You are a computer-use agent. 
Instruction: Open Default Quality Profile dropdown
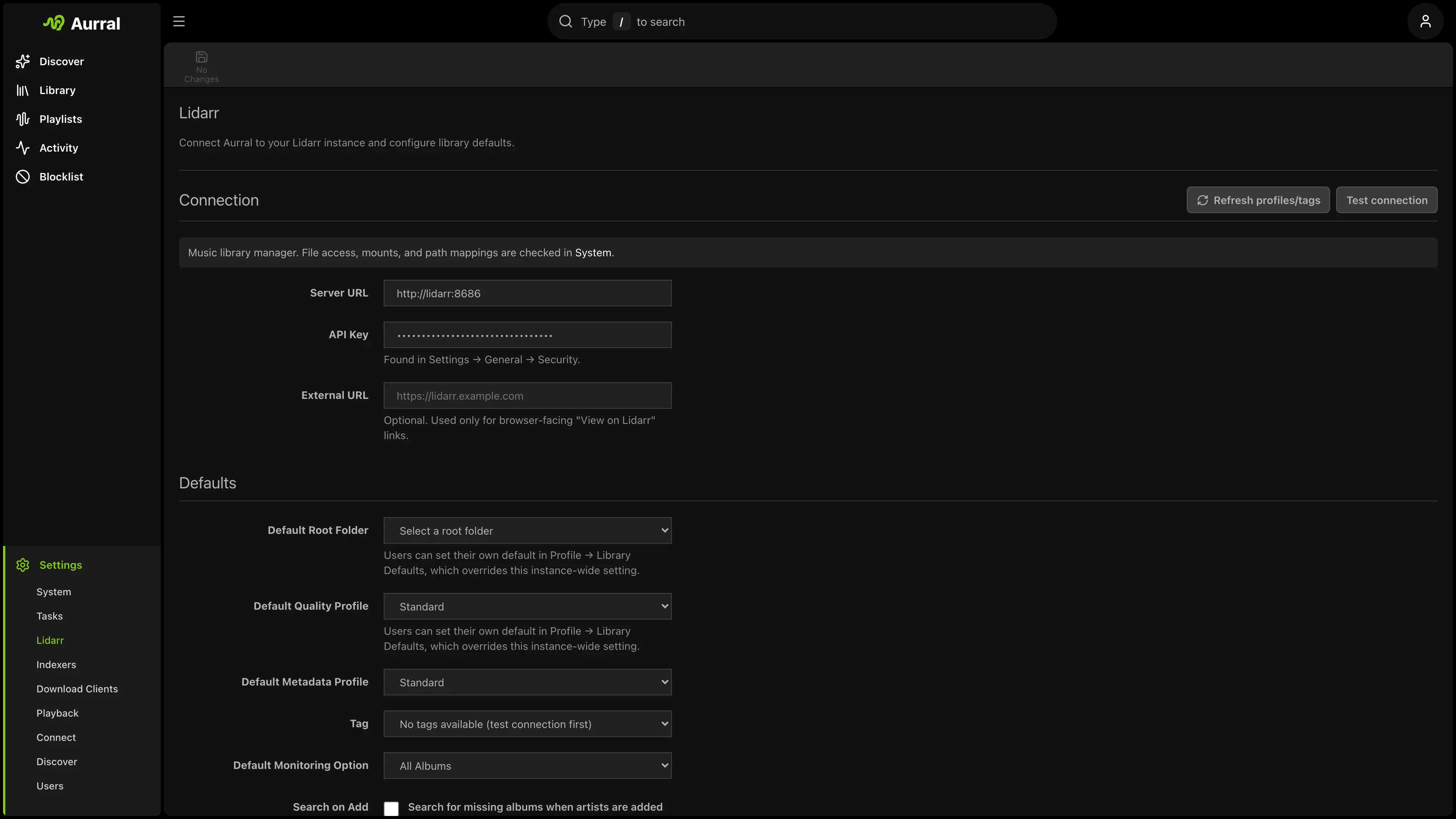[x=527, y=607]
